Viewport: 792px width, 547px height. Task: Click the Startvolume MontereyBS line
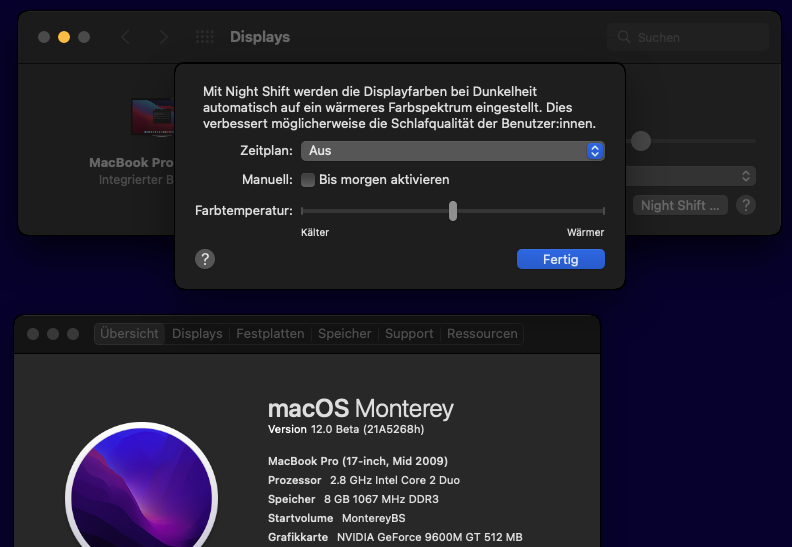336,518
